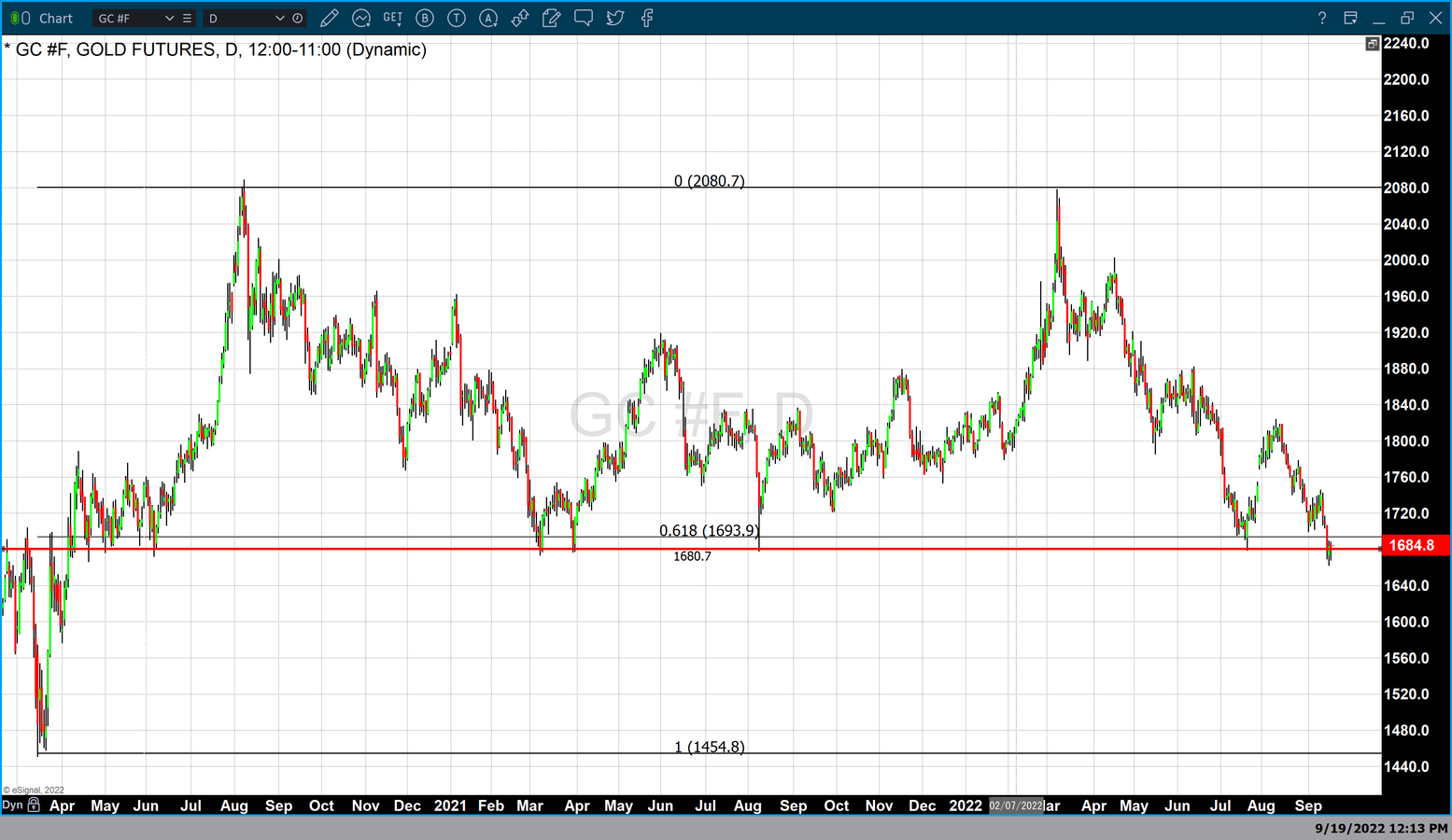Share chart via Facebook icon
Image resolution: width=1452 pixels, height=840 pixels.
click(647, 18)
